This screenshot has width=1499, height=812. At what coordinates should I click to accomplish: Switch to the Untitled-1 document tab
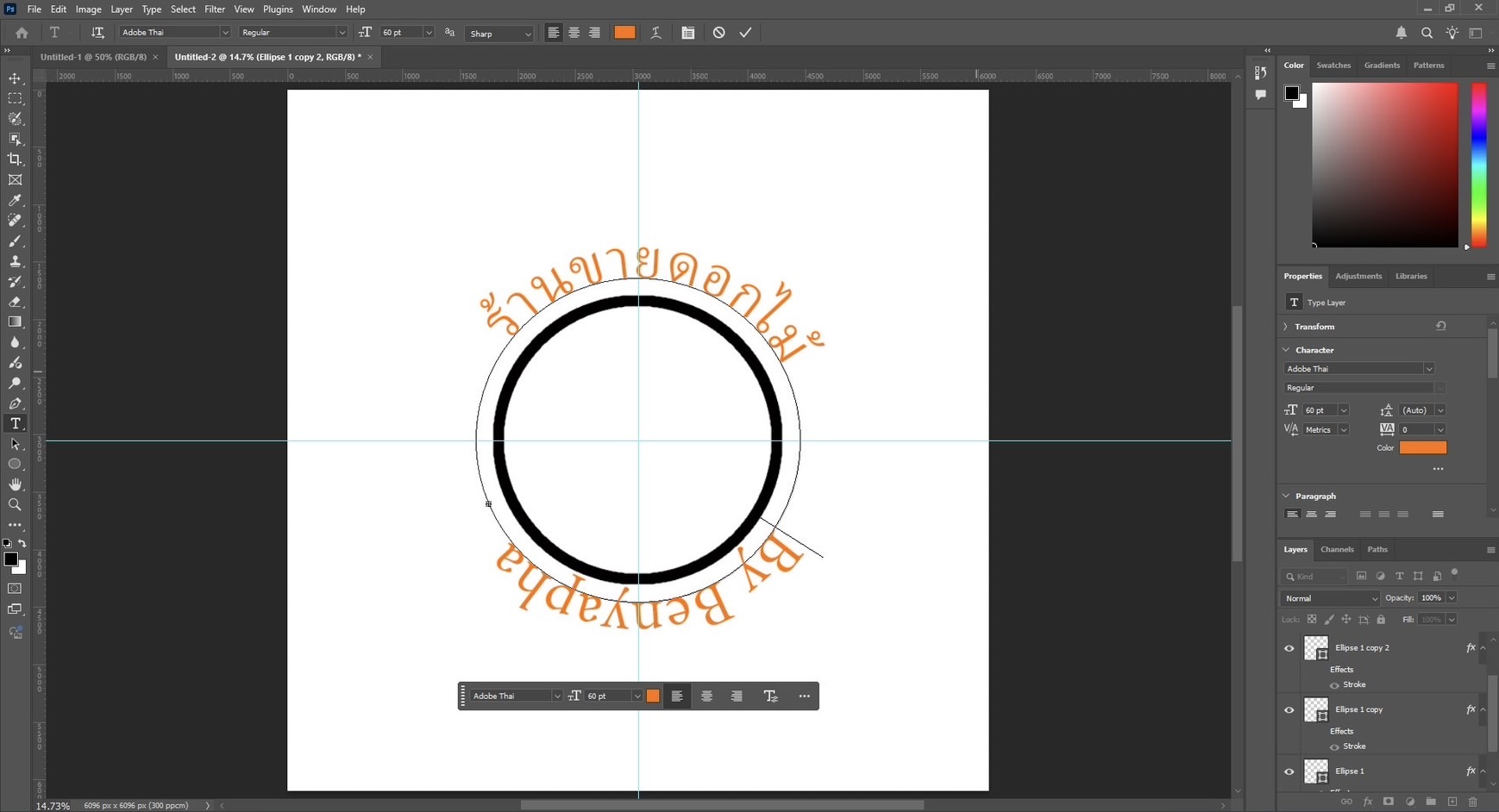pos(93,57)
